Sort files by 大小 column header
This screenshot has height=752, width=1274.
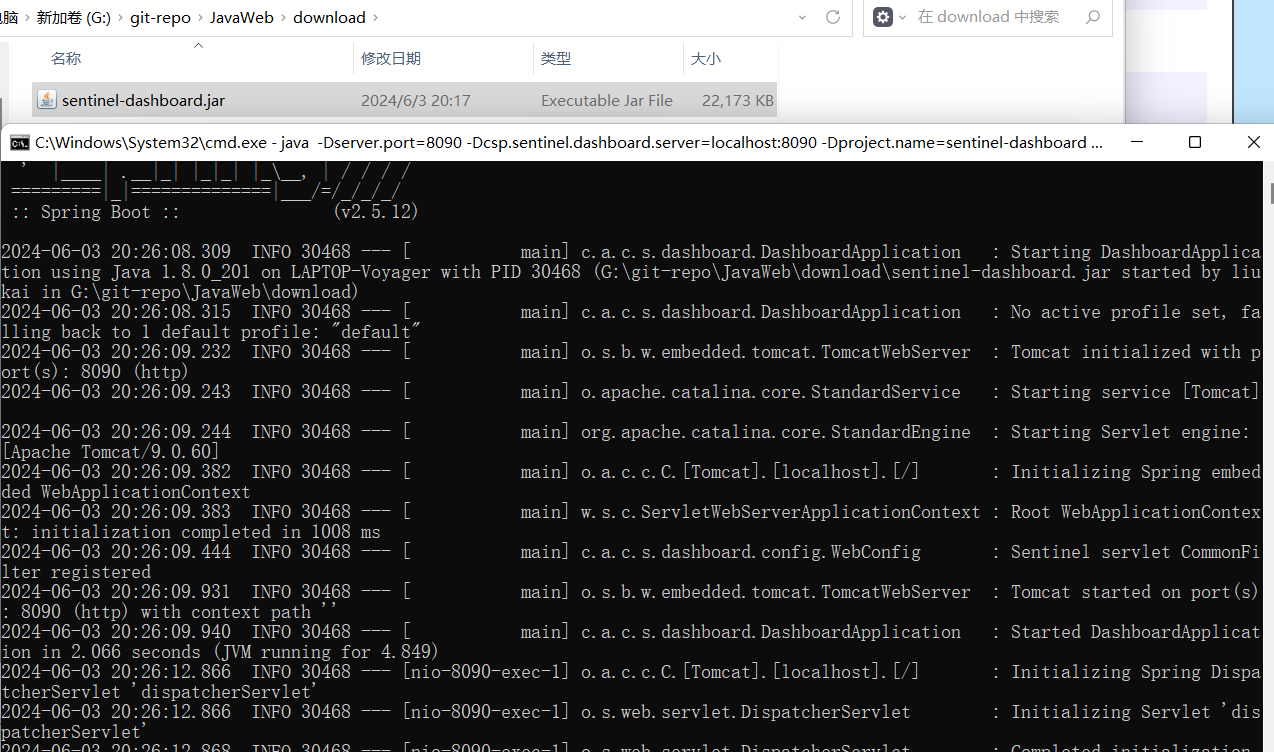705,59
